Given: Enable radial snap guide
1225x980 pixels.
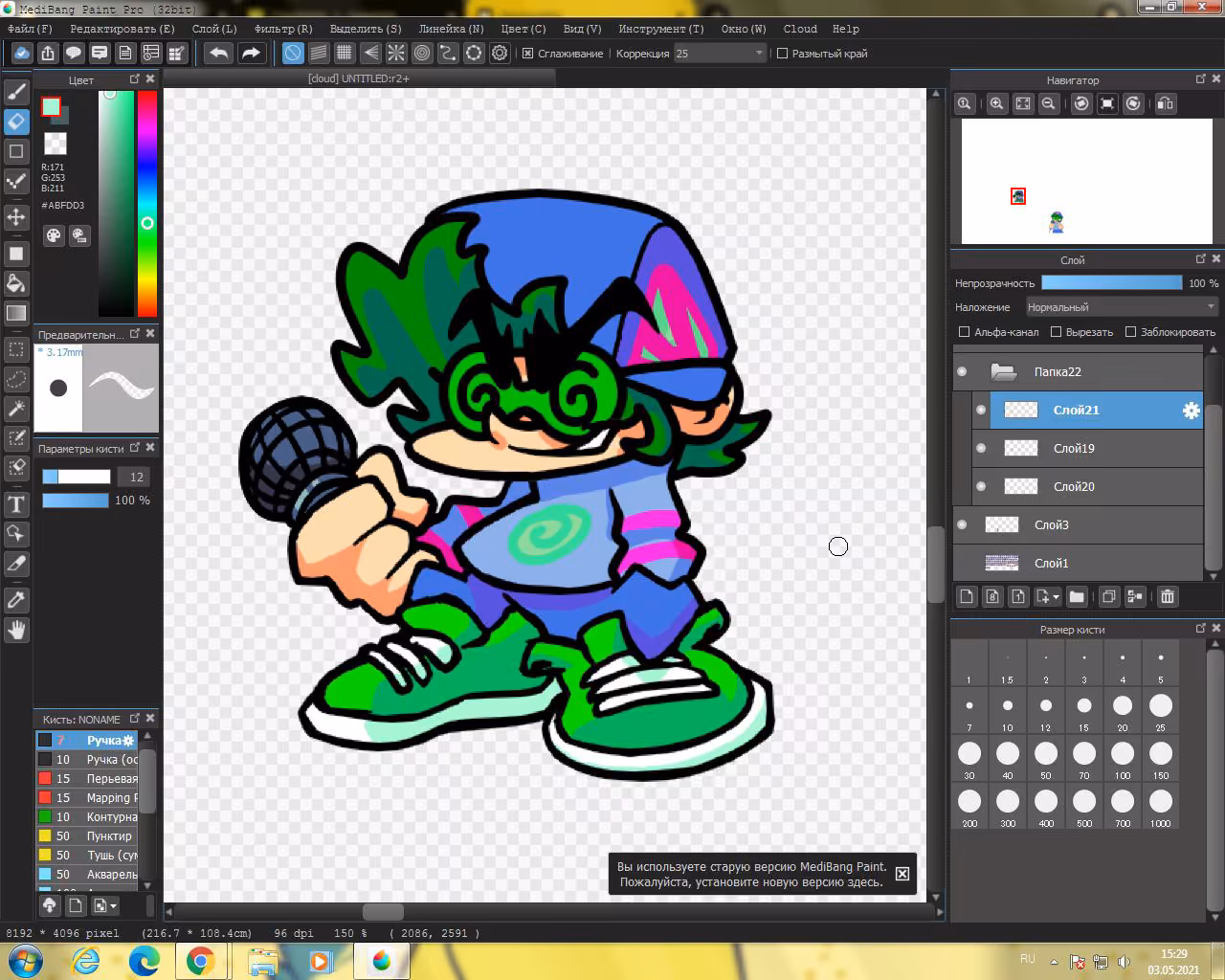Looking at the screenshot, I should coord(396,54).
